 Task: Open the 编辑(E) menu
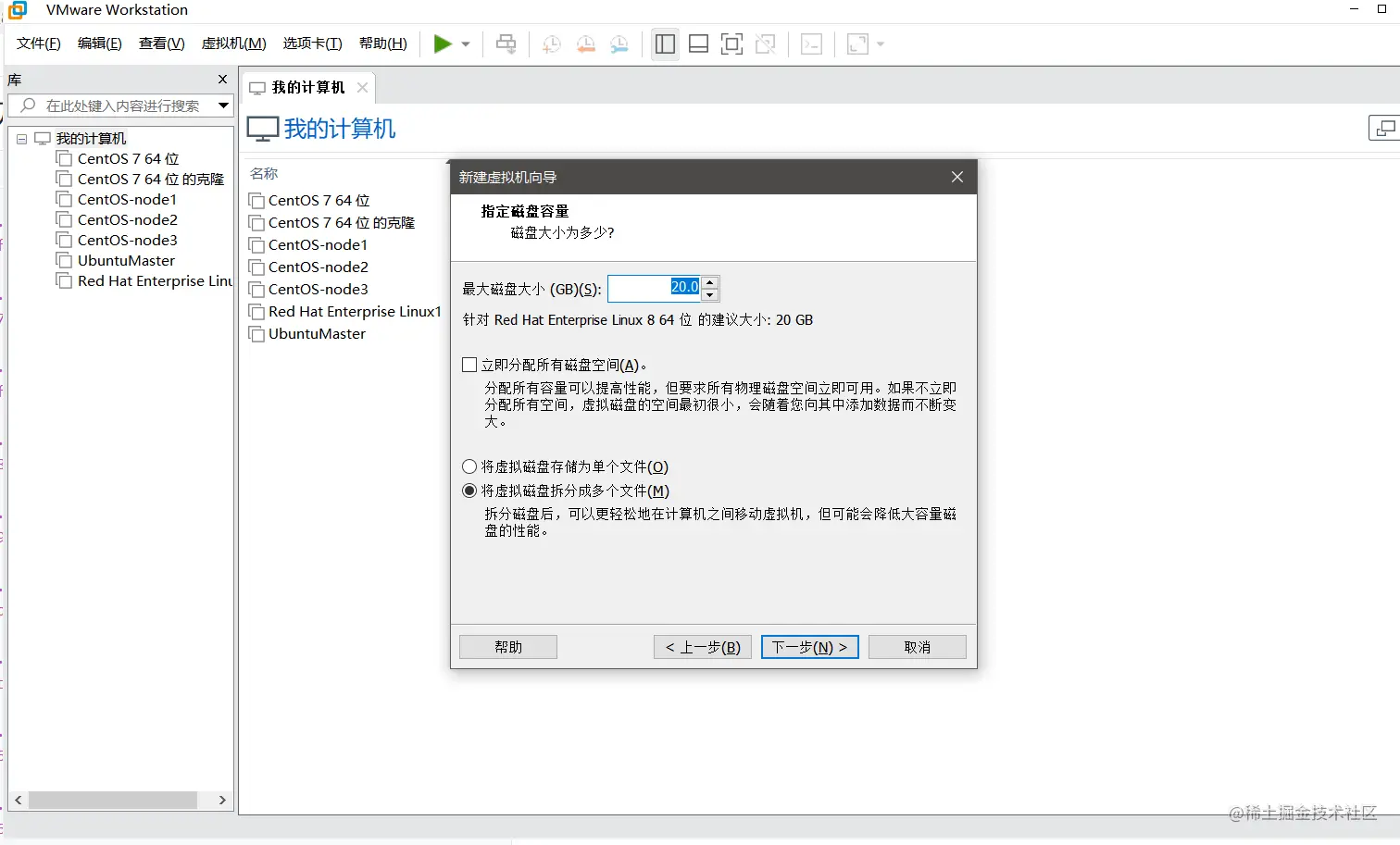pyautogui.click(x=100, y=43)
